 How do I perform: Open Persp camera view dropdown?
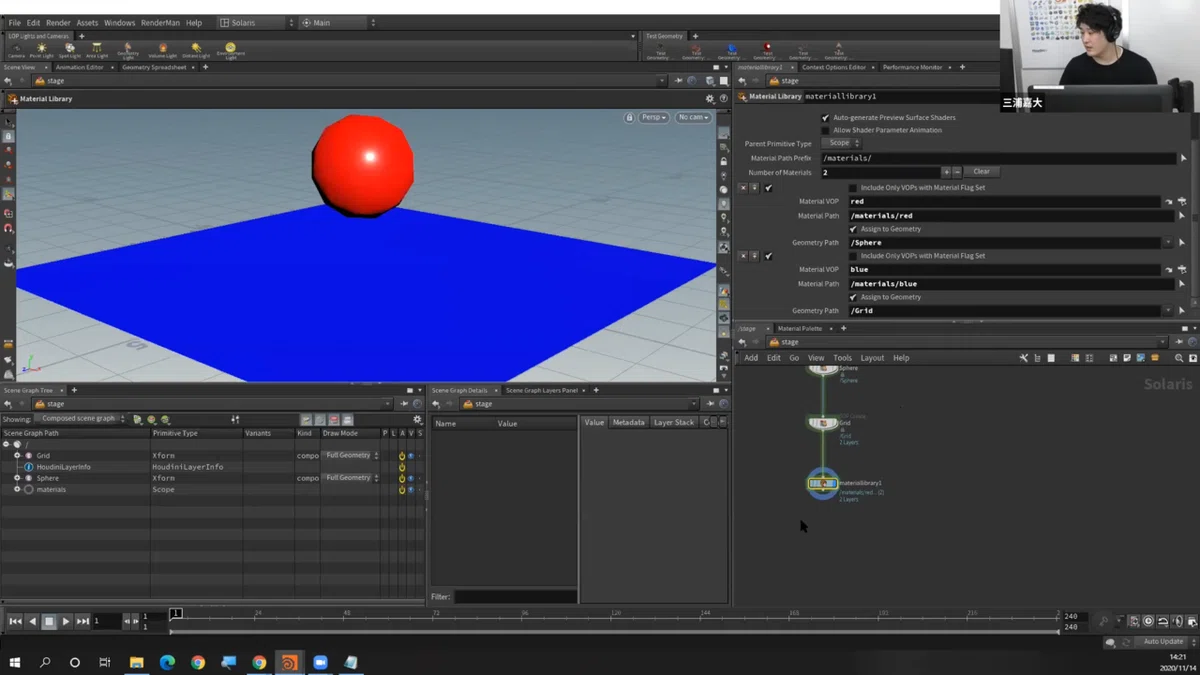[654, 117]
